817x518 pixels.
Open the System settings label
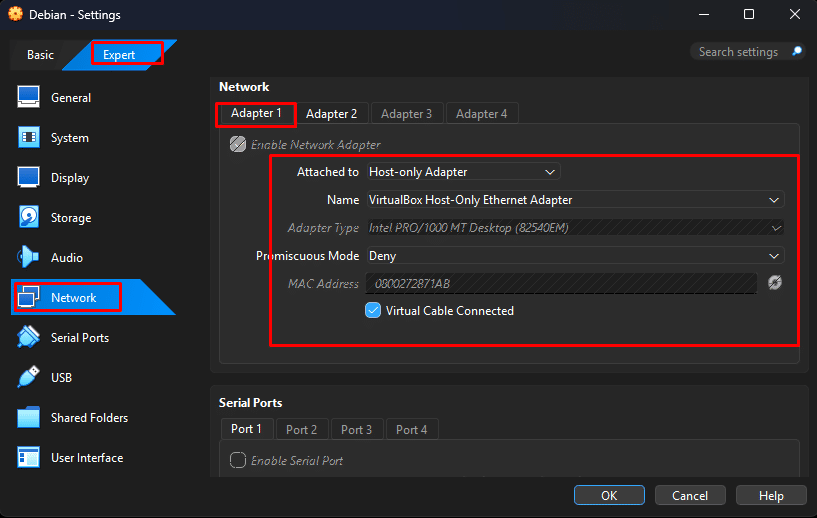coord(70,138)
